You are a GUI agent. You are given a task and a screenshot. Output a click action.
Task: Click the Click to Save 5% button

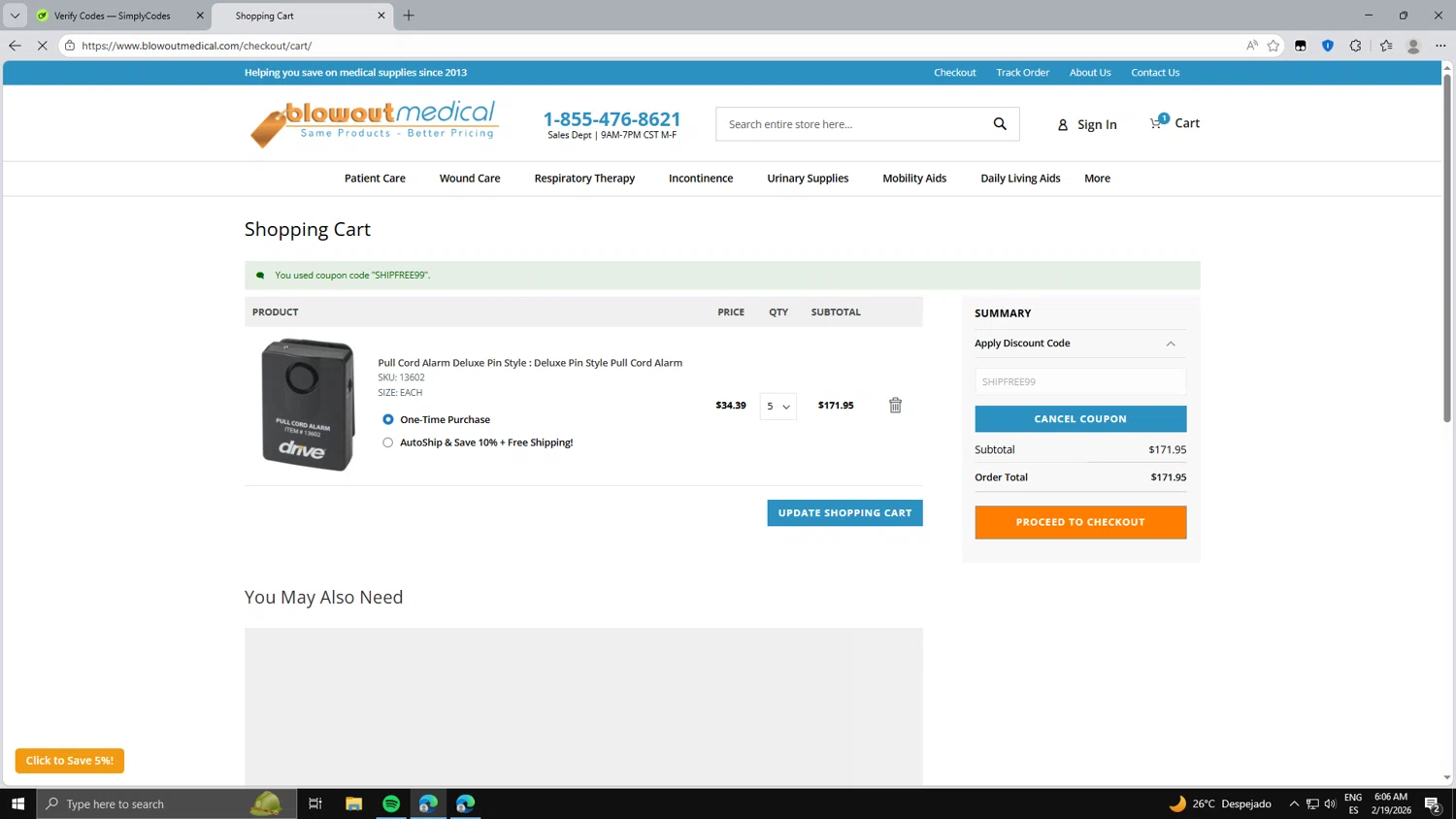[70, 761]
